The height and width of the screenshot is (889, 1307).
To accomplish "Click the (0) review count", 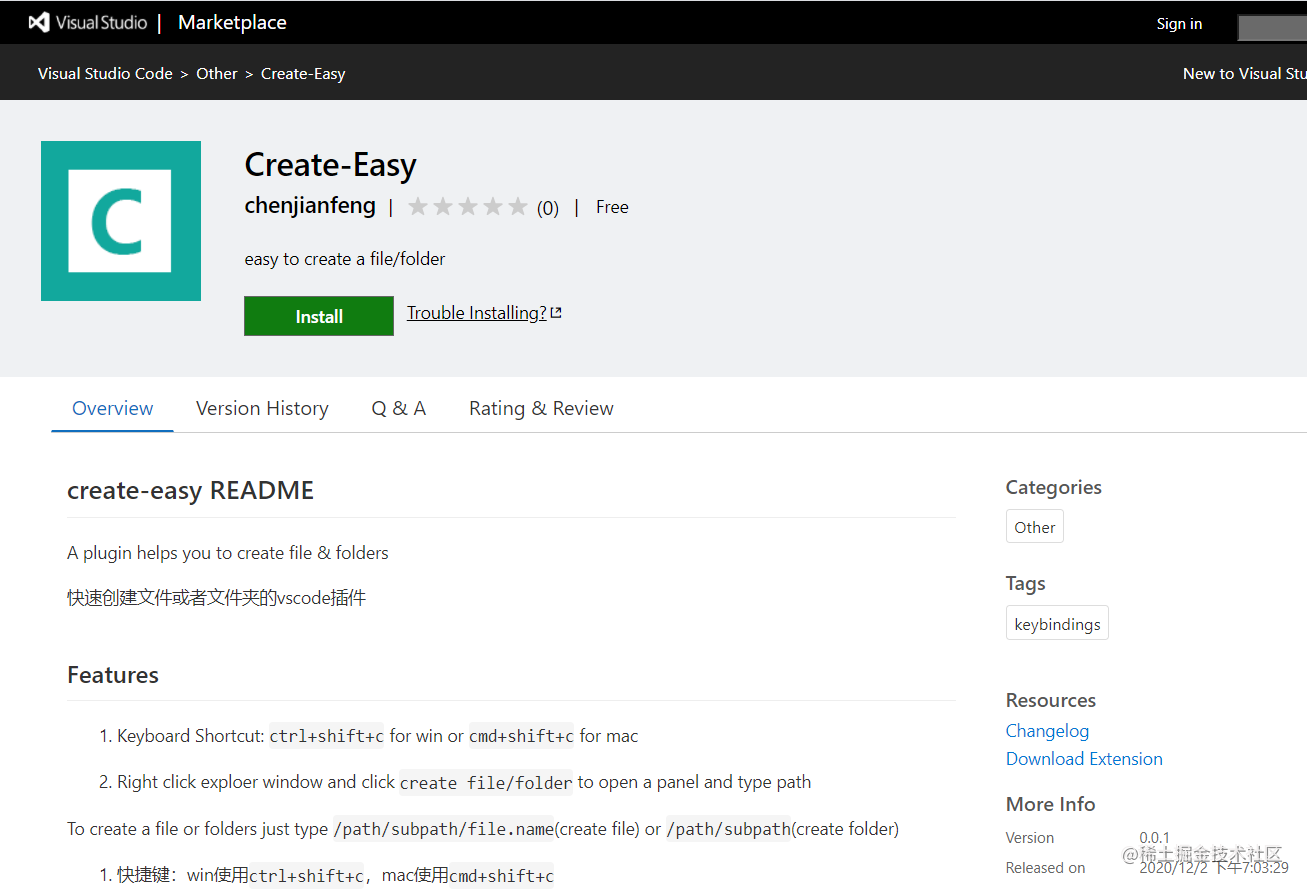I will click(x=548, y=208).
